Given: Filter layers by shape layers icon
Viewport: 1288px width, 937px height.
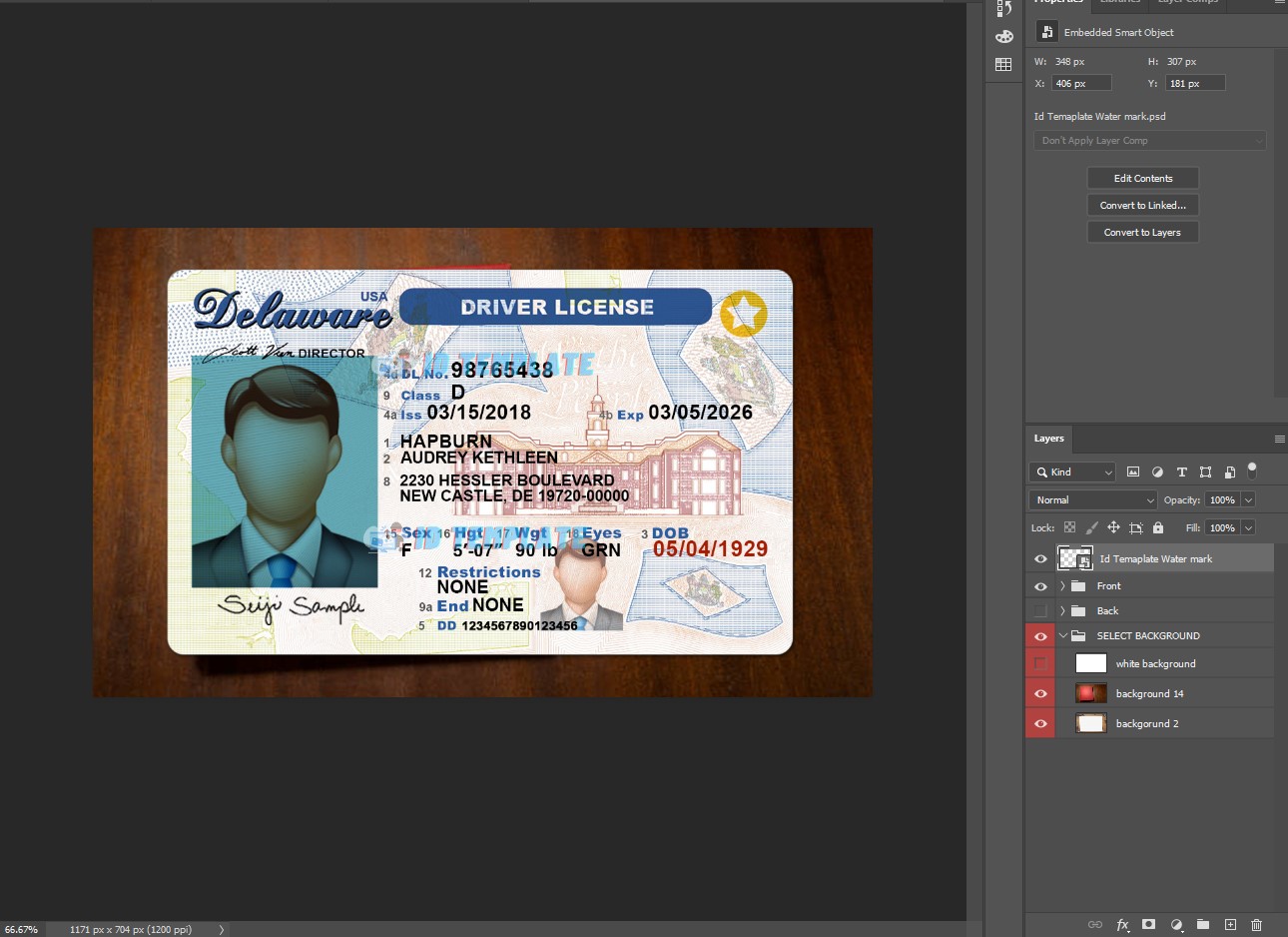Looking at the screenshot, I should [1205, 471].
